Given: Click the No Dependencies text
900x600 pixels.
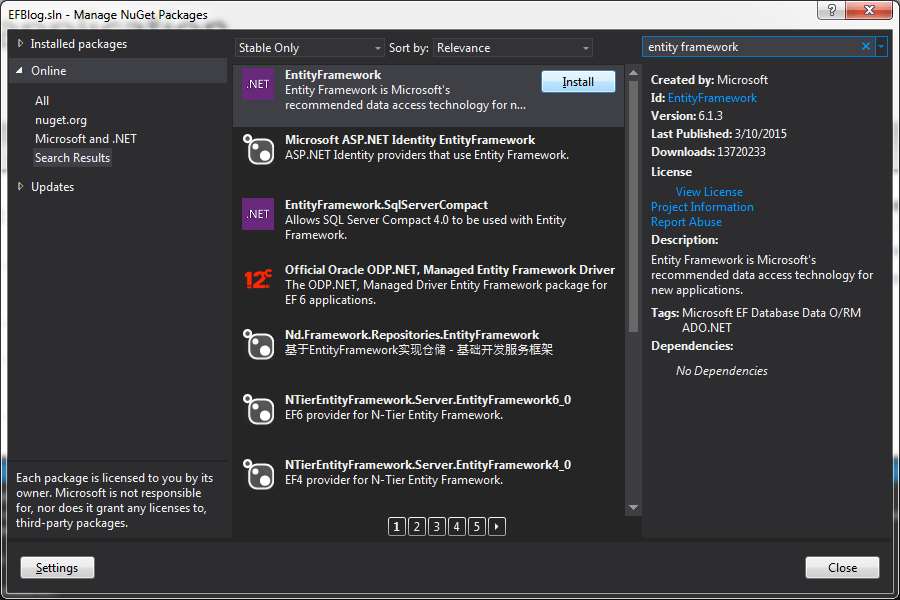Looking at the screenshot, I should click(721, 371).
